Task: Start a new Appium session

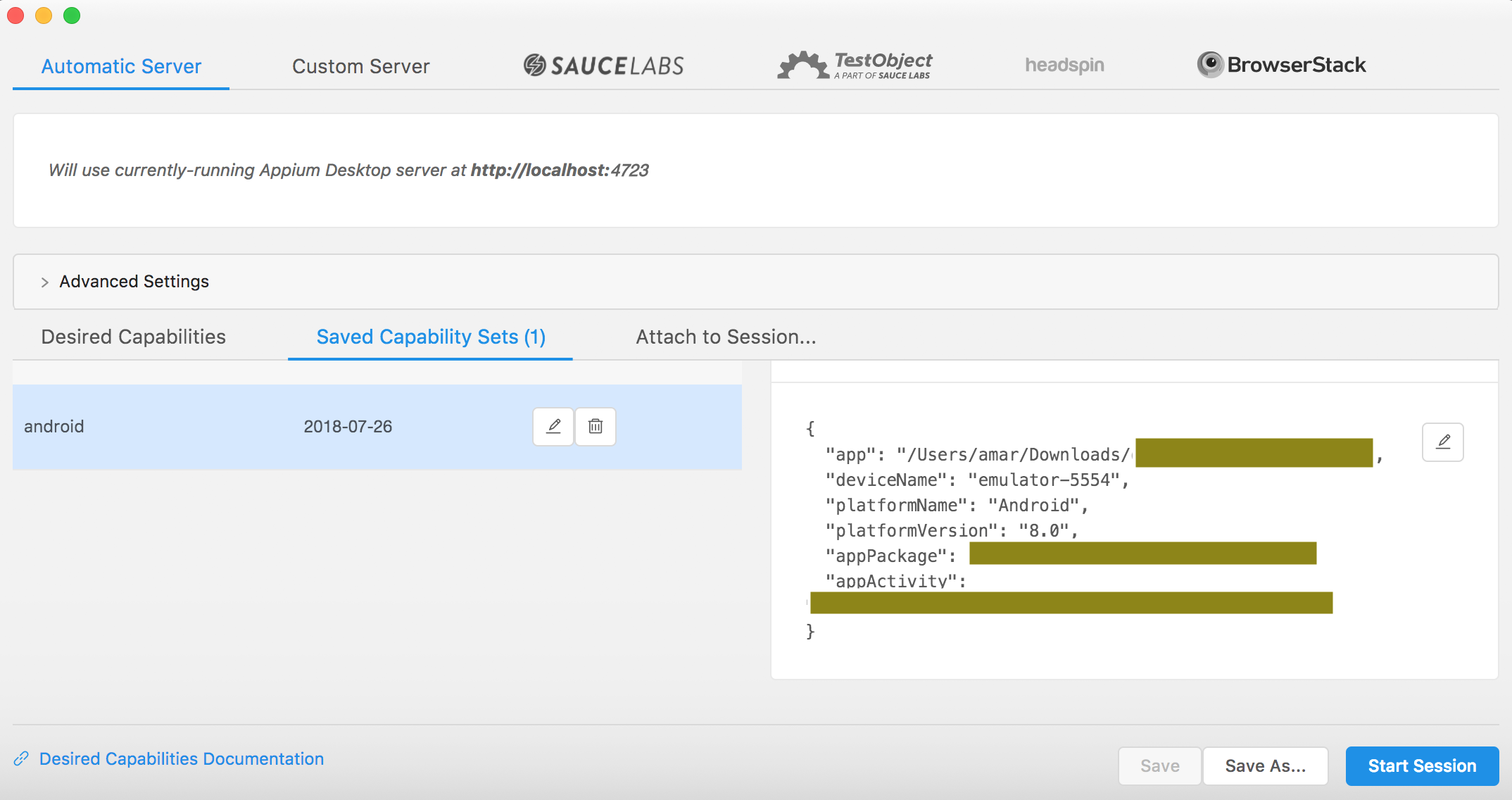Action: 1421,765
